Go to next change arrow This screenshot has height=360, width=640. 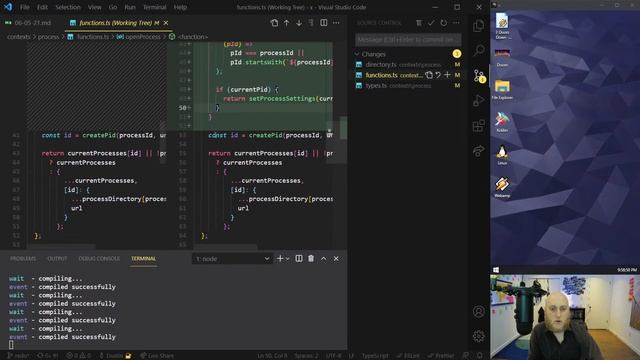(299, 23)
